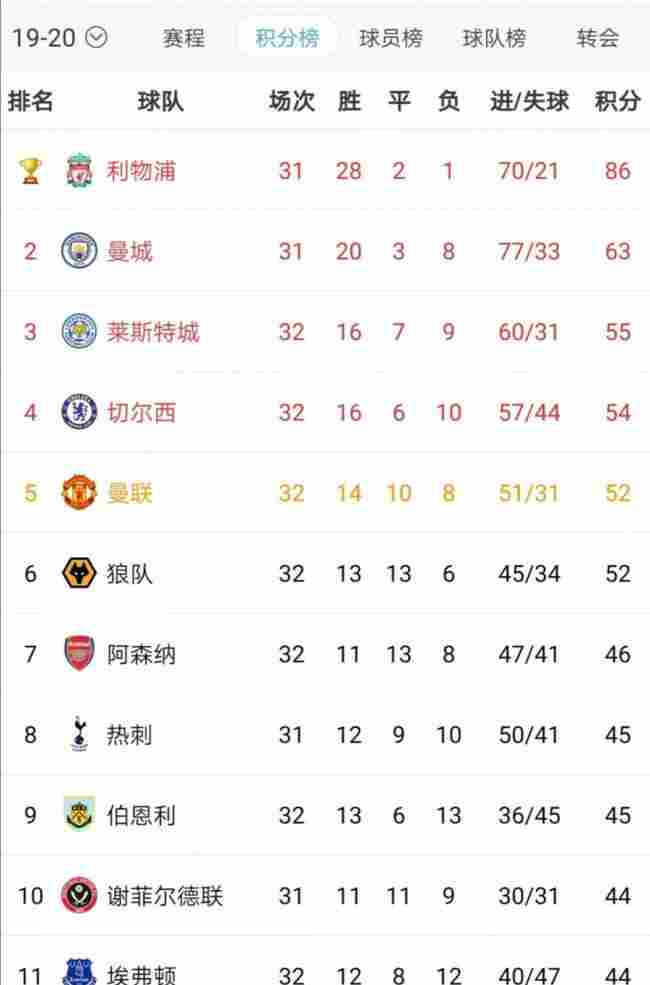Select the Manchester United crest

tap(79, 492)
